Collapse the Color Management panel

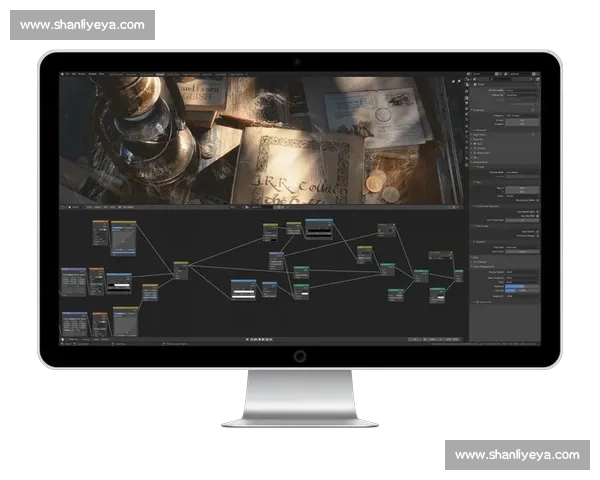481,266
